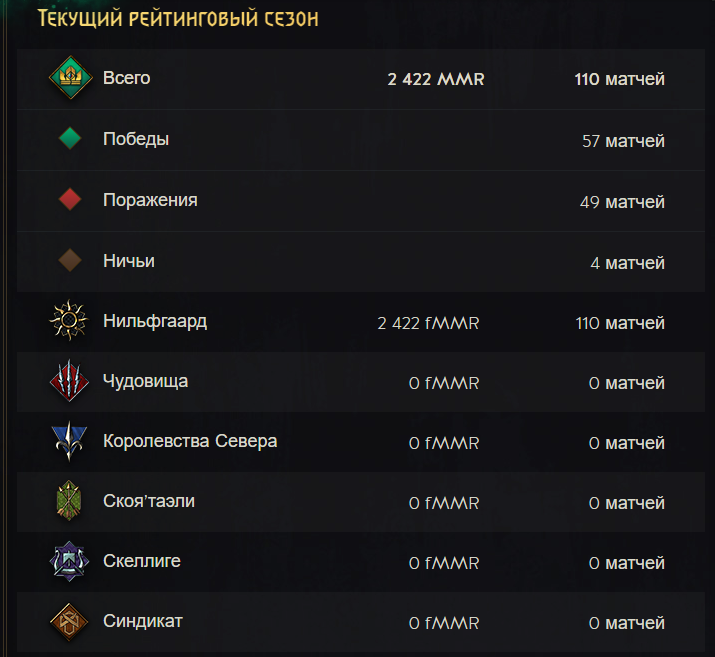This screenshot has height=657, width=715.
Task: Click the purple Скеллиге faction icon
Action: (70, 561)
